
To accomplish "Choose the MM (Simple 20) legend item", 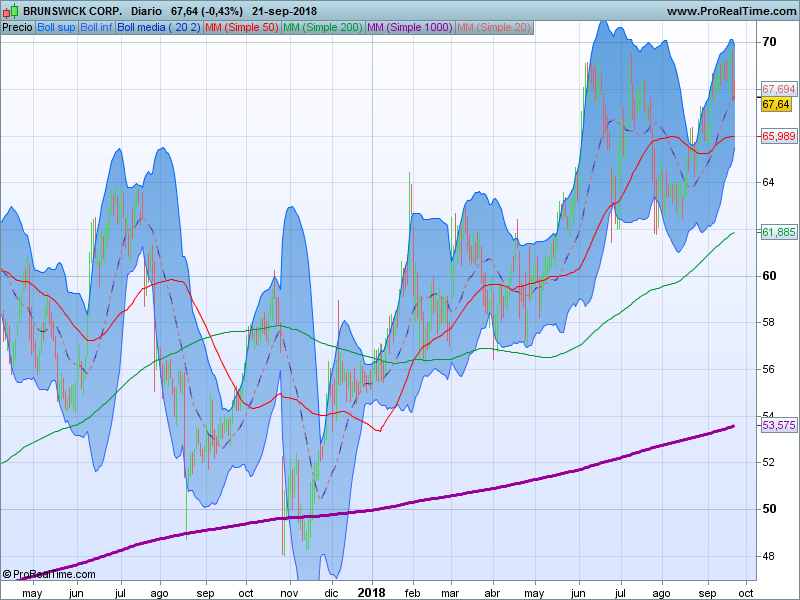I will (494, 28).
